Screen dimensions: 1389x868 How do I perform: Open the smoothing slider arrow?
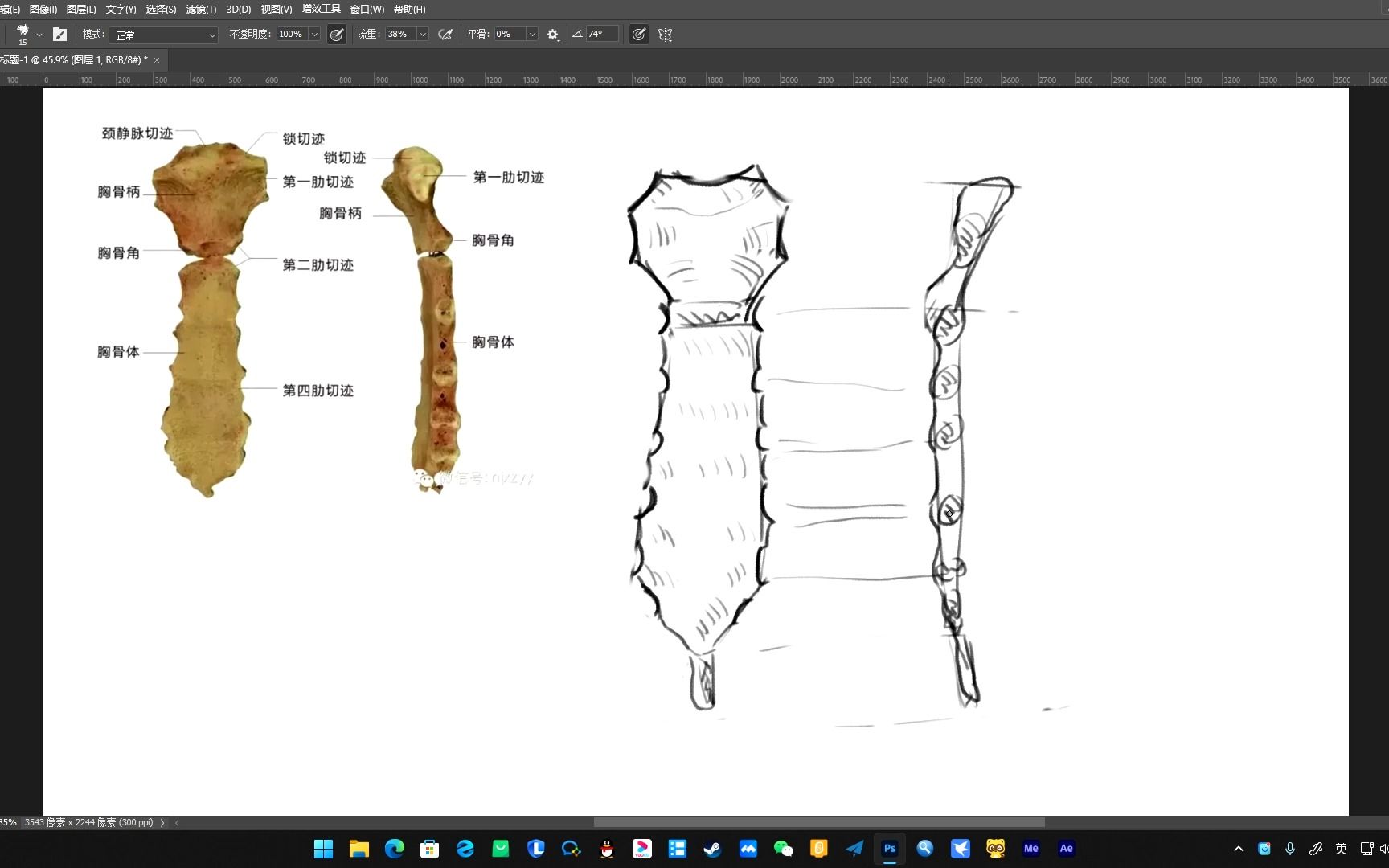pos(532,34)
